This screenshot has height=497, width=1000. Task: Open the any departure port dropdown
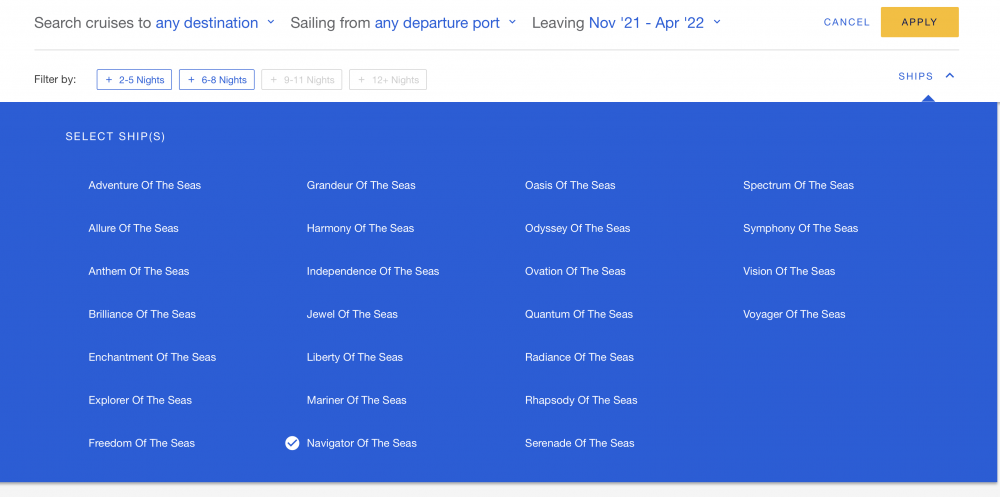(437, 23)
